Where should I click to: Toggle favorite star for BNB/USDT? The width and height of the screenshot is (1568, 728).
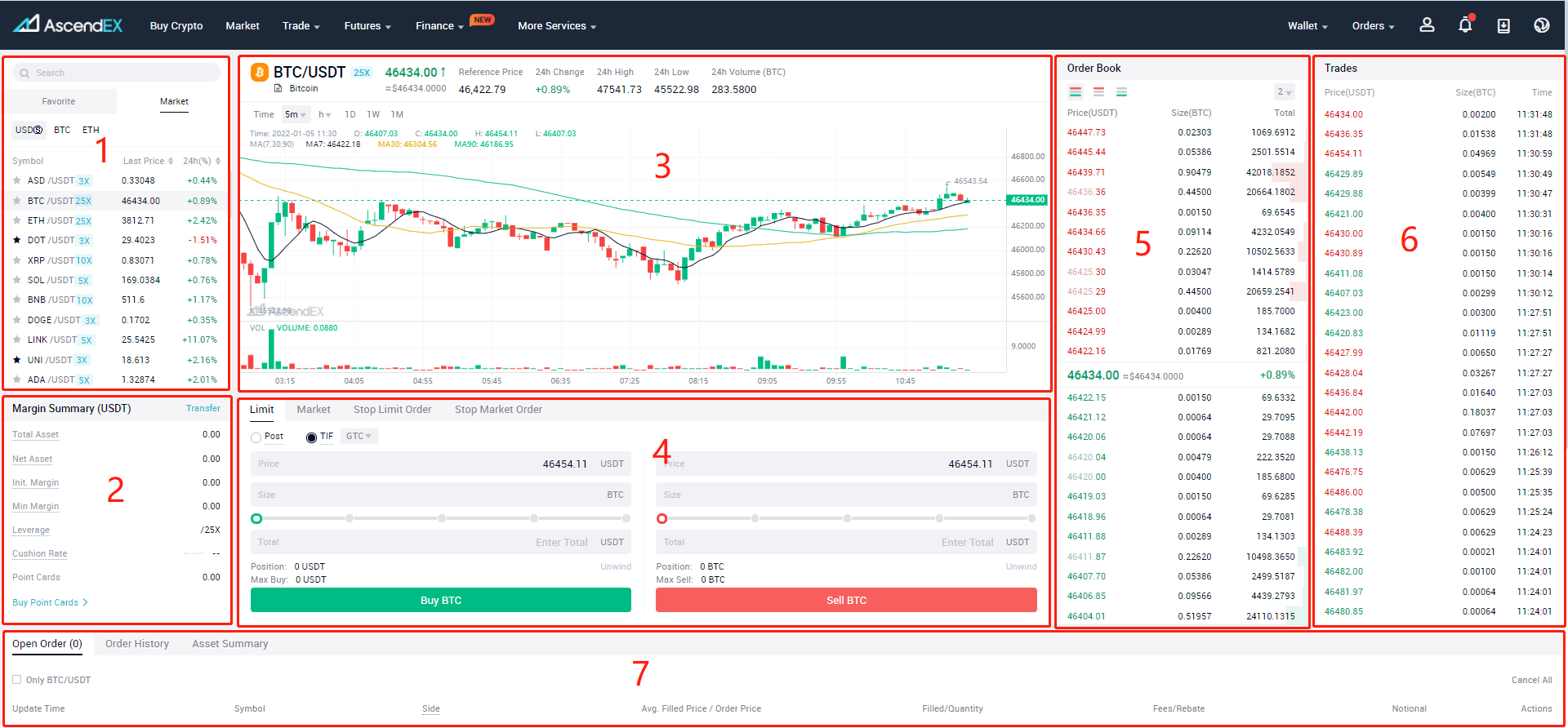click(x=16, y=300)
